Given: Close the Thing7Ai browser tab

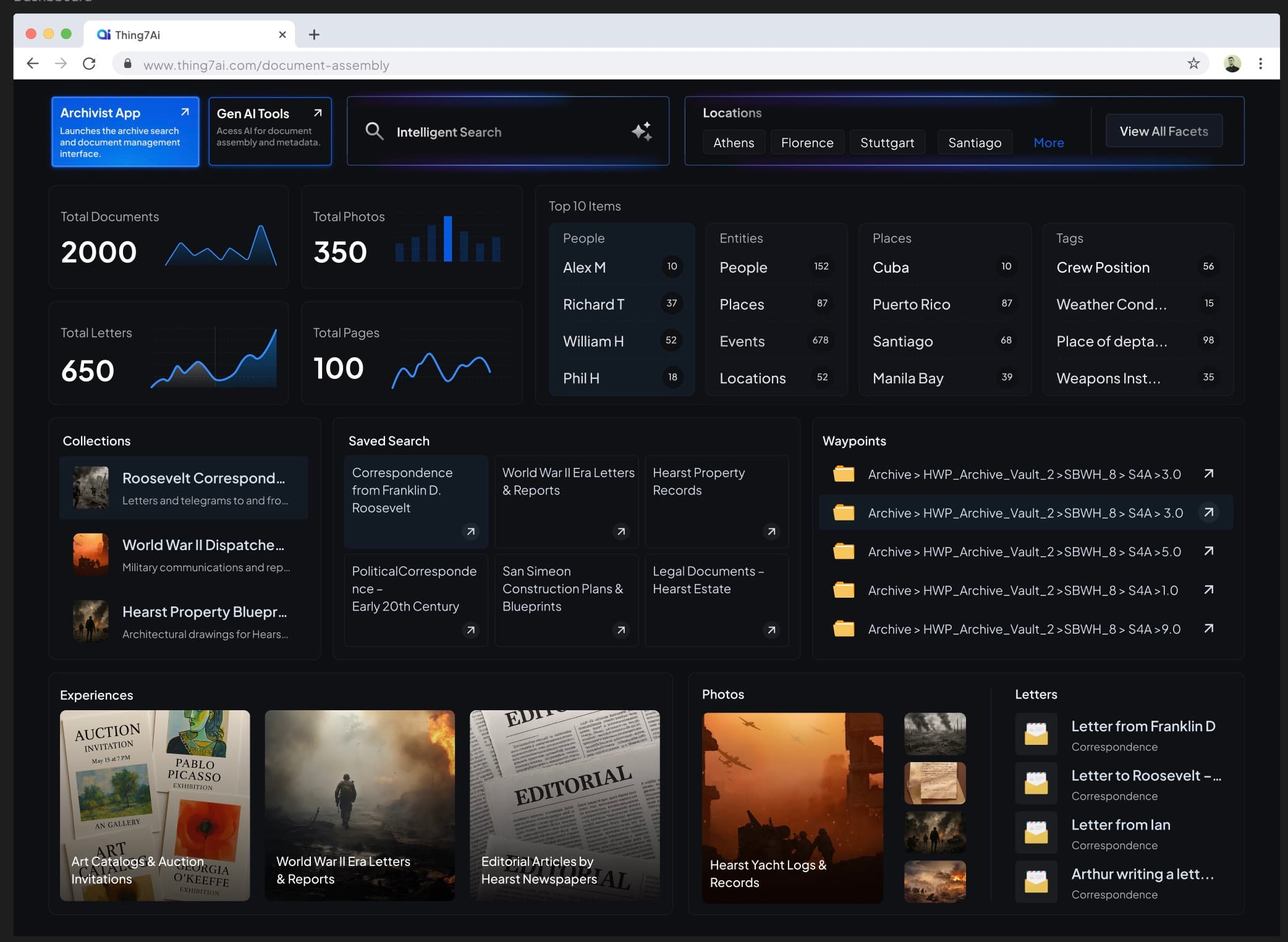Looking at the screenshot, I should tap(282, 35).
